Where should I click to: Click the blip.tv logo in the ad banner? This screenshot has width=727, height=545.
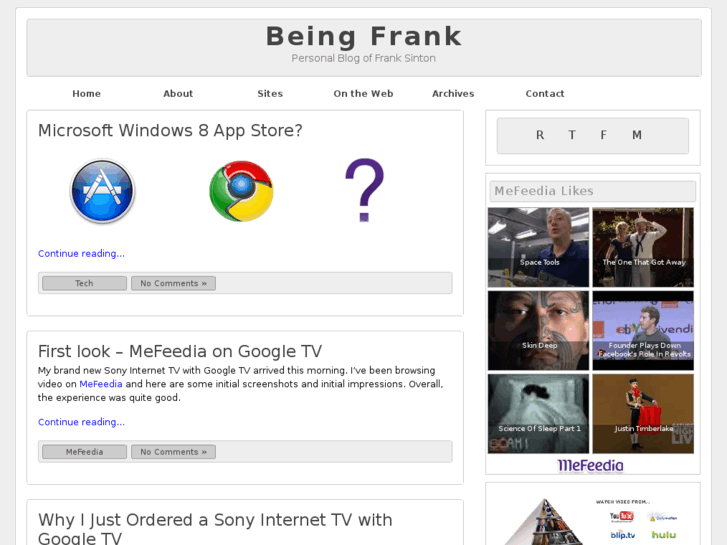point(623,535)
